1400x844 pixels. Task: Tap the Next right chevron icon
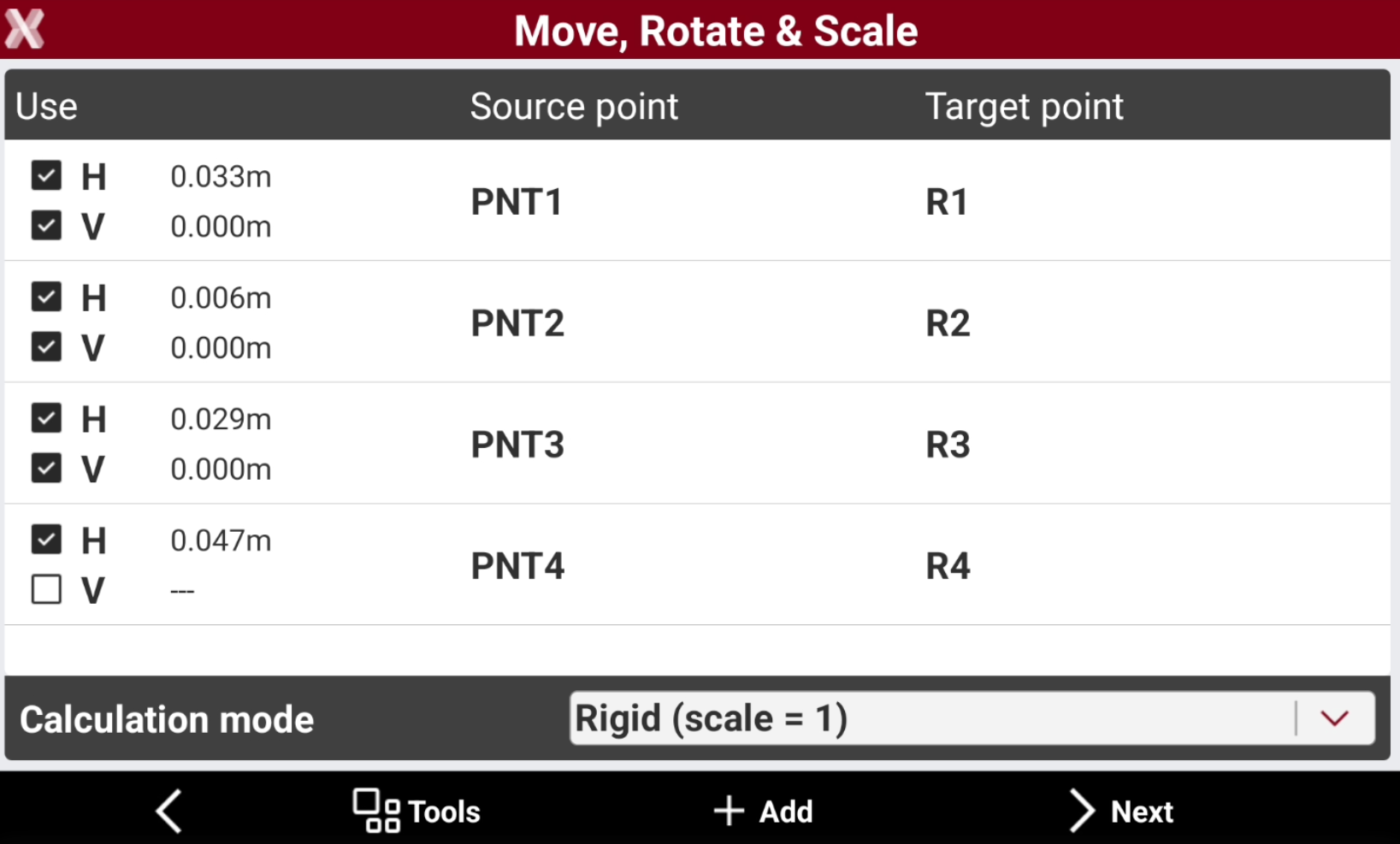pyautogui.click(x=1082, y=811)
